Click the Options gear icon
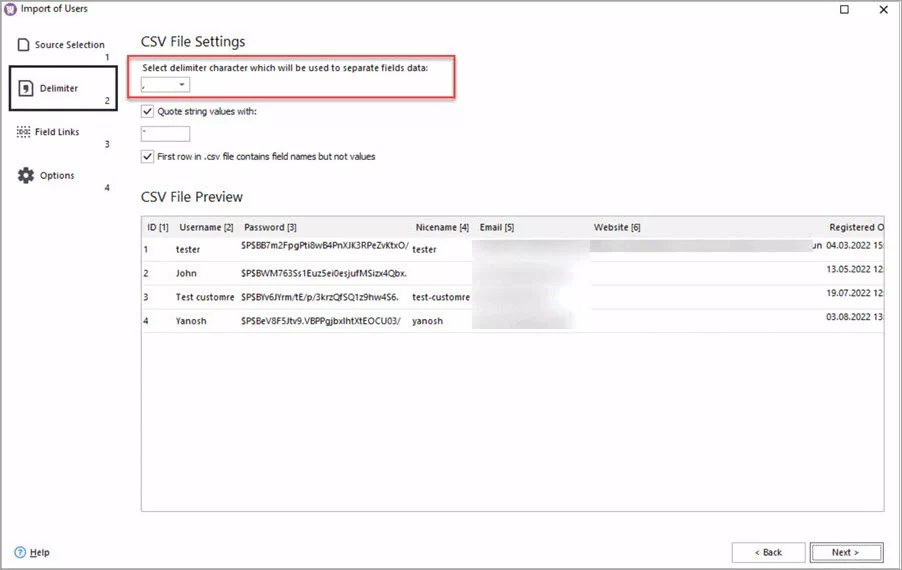The image size is (902, 570). 26,175
